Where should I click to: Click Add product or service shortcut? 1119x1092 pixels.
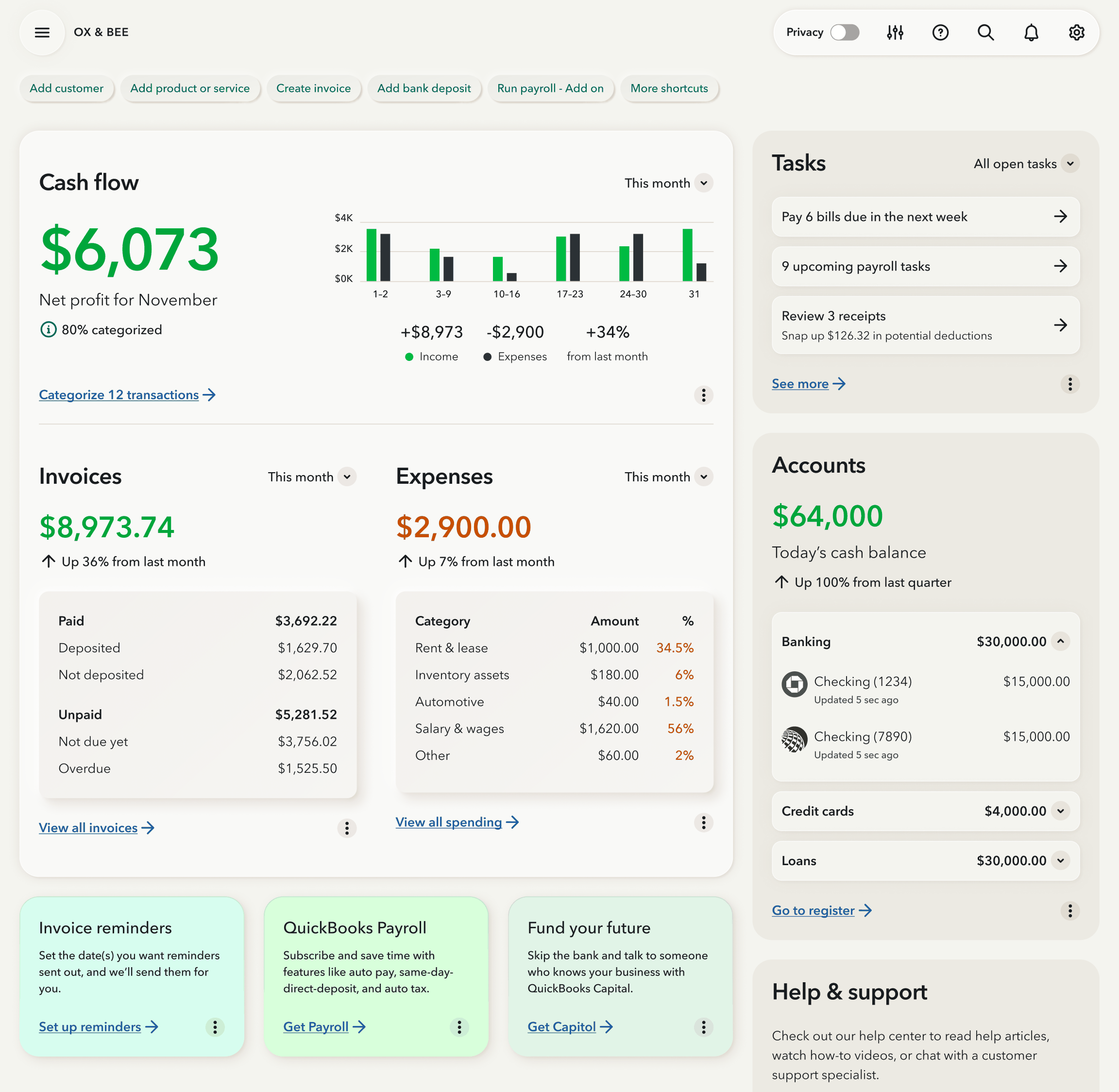pos(190,88)
